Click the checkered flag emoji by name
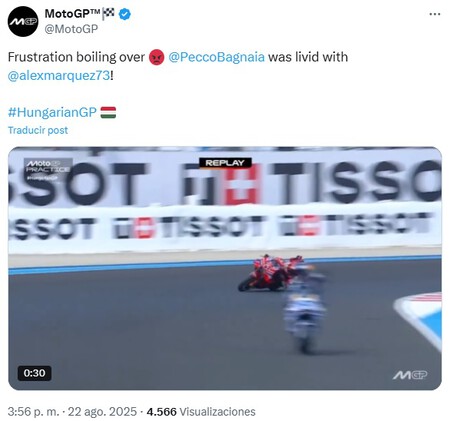Image resolution: width=450 pixels, height=421 pixels. coord(109,14)
